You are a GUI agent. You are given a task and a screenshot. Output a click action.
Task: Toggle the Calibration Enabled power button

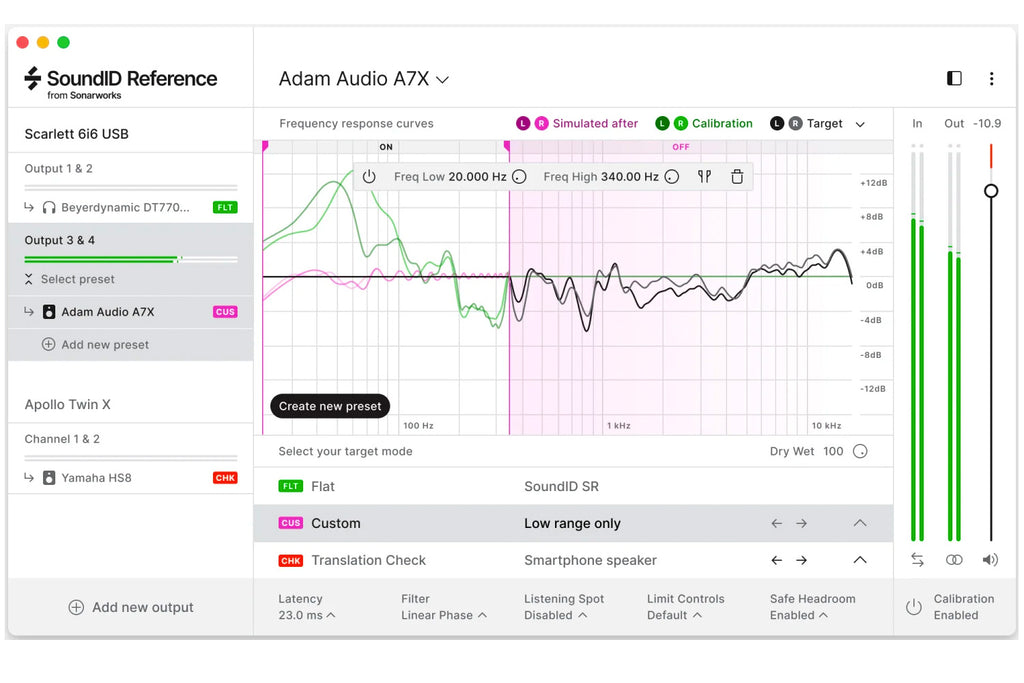coord(914,607)
